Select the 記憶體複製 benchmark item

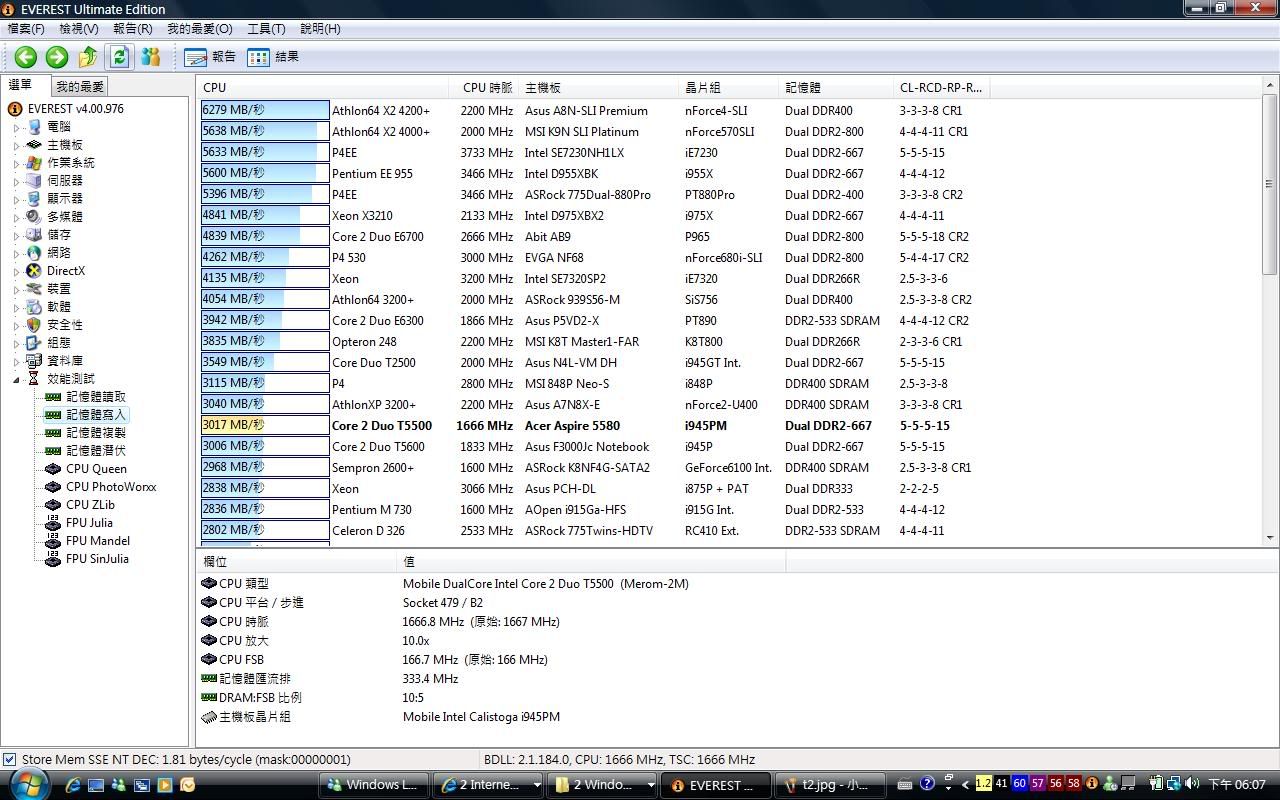(x=96, y=433)
